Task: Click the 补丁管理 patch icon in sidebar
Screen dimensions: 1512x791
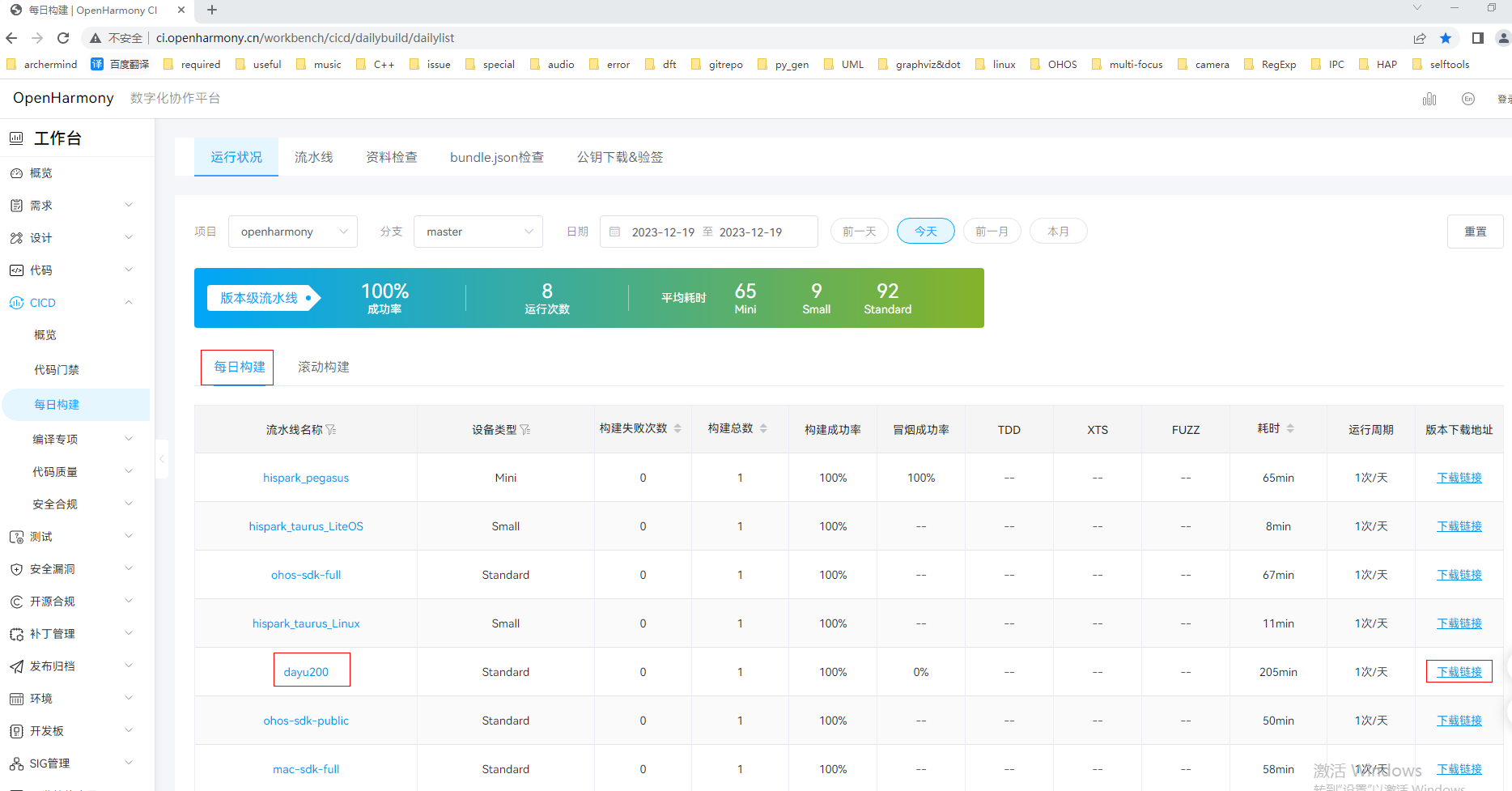Action: pos(16,634)
